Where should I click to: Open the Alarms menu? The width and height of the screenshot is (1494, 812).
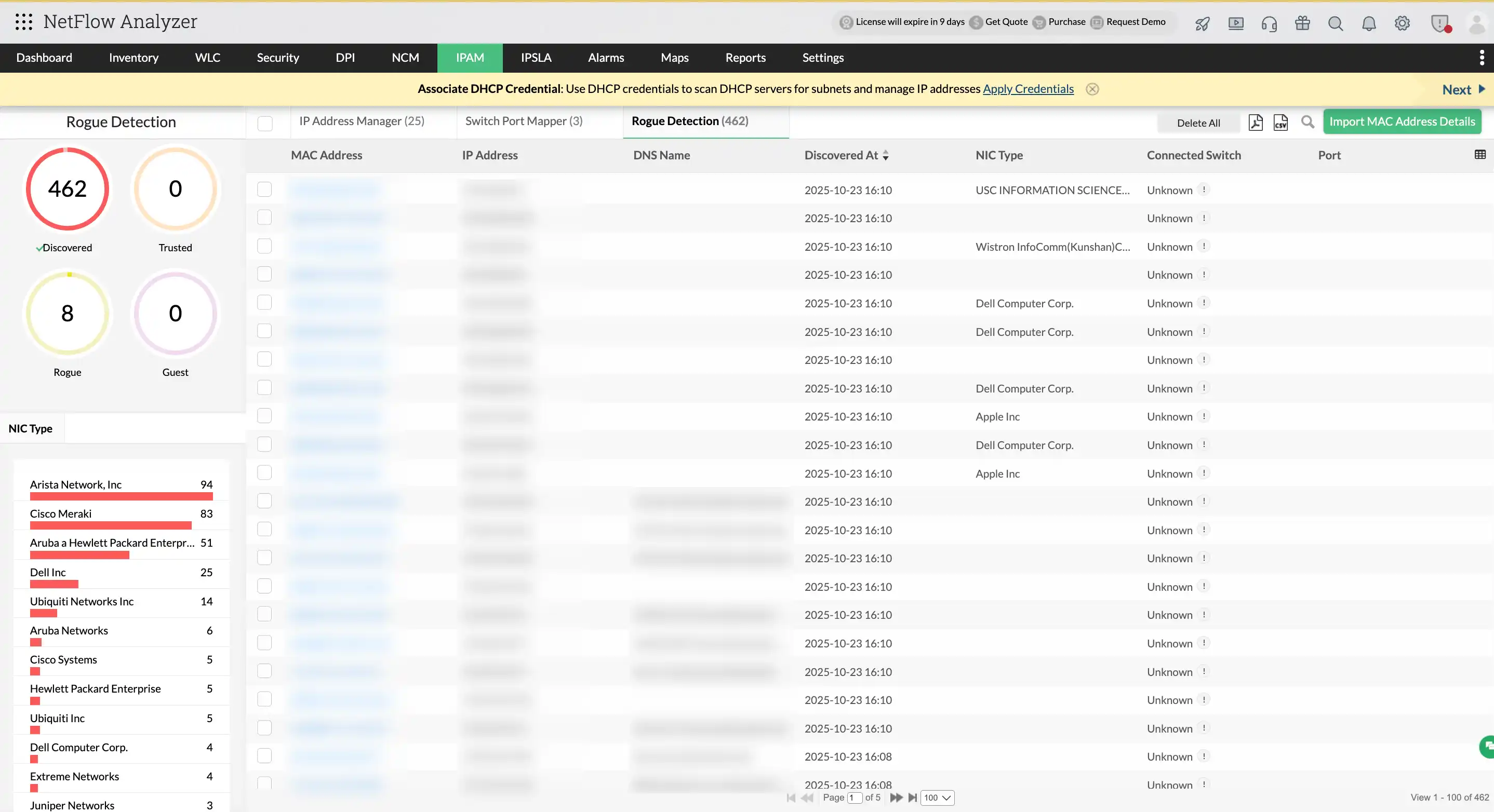coord(606,58)
